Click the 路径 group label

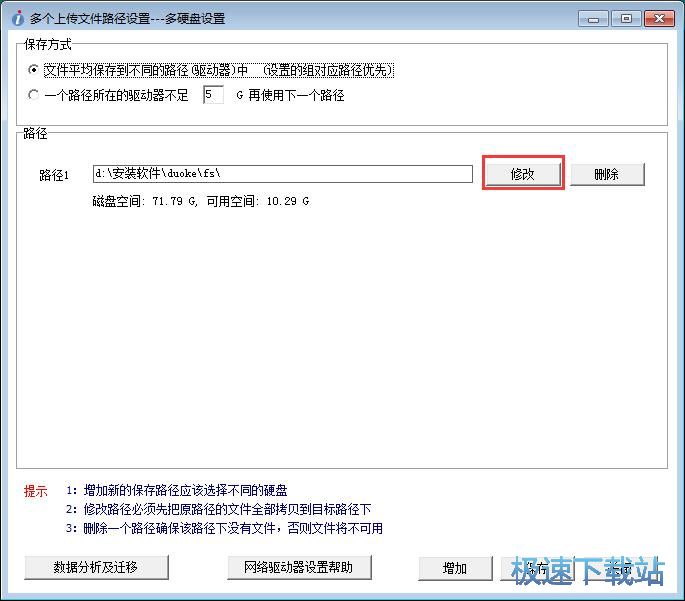tap(35, 133)
